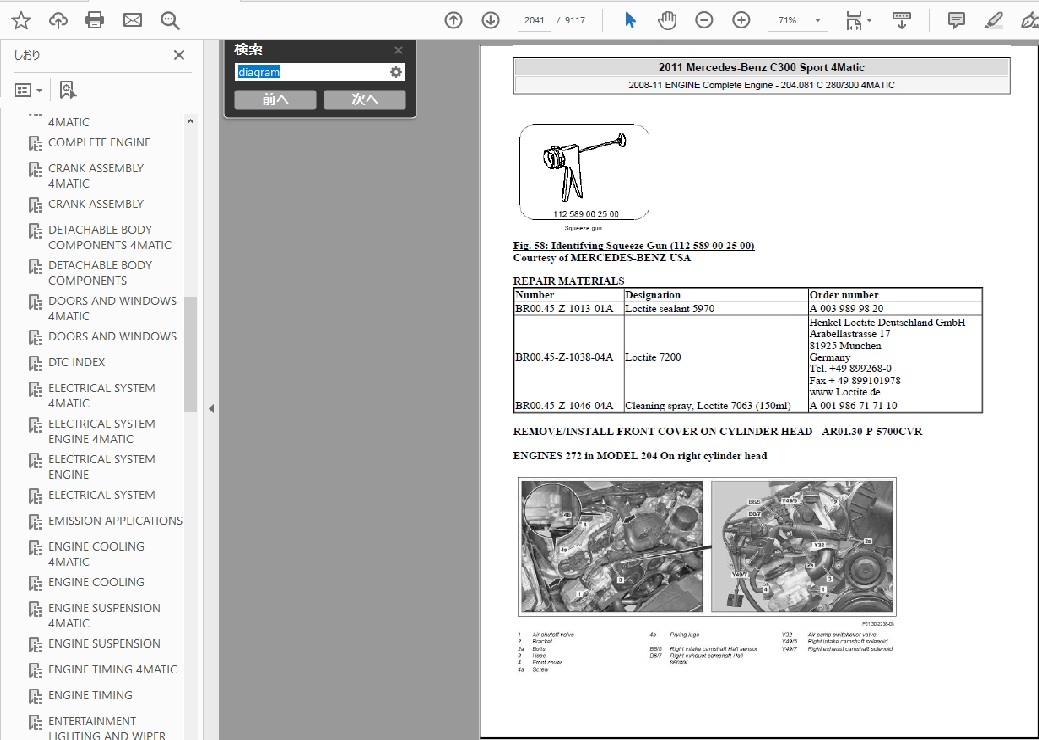
Task: Click the right engine photo
Action: pos(802,547)
